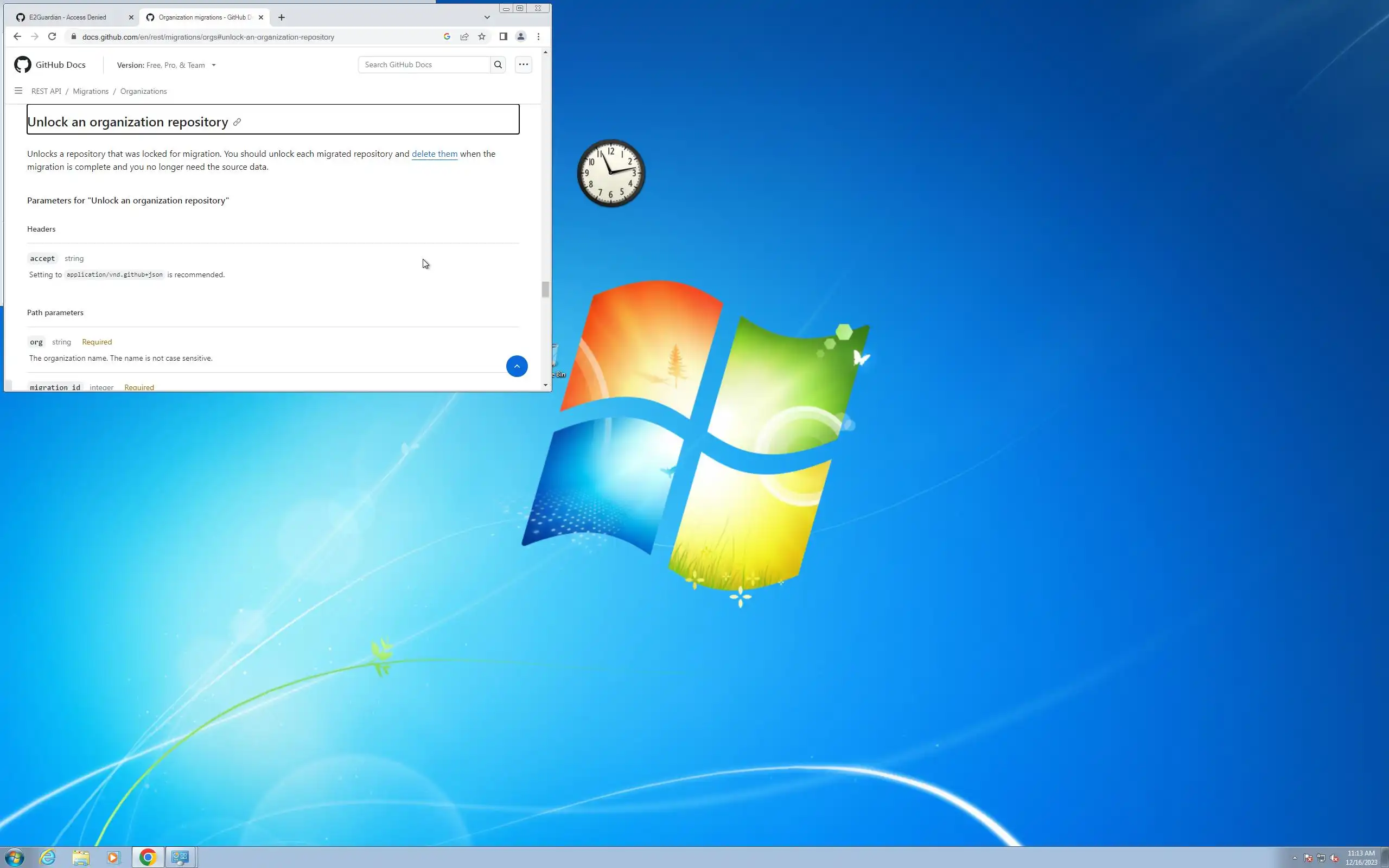Switch to E2Guardian Access Denied tab

[68, 17]
